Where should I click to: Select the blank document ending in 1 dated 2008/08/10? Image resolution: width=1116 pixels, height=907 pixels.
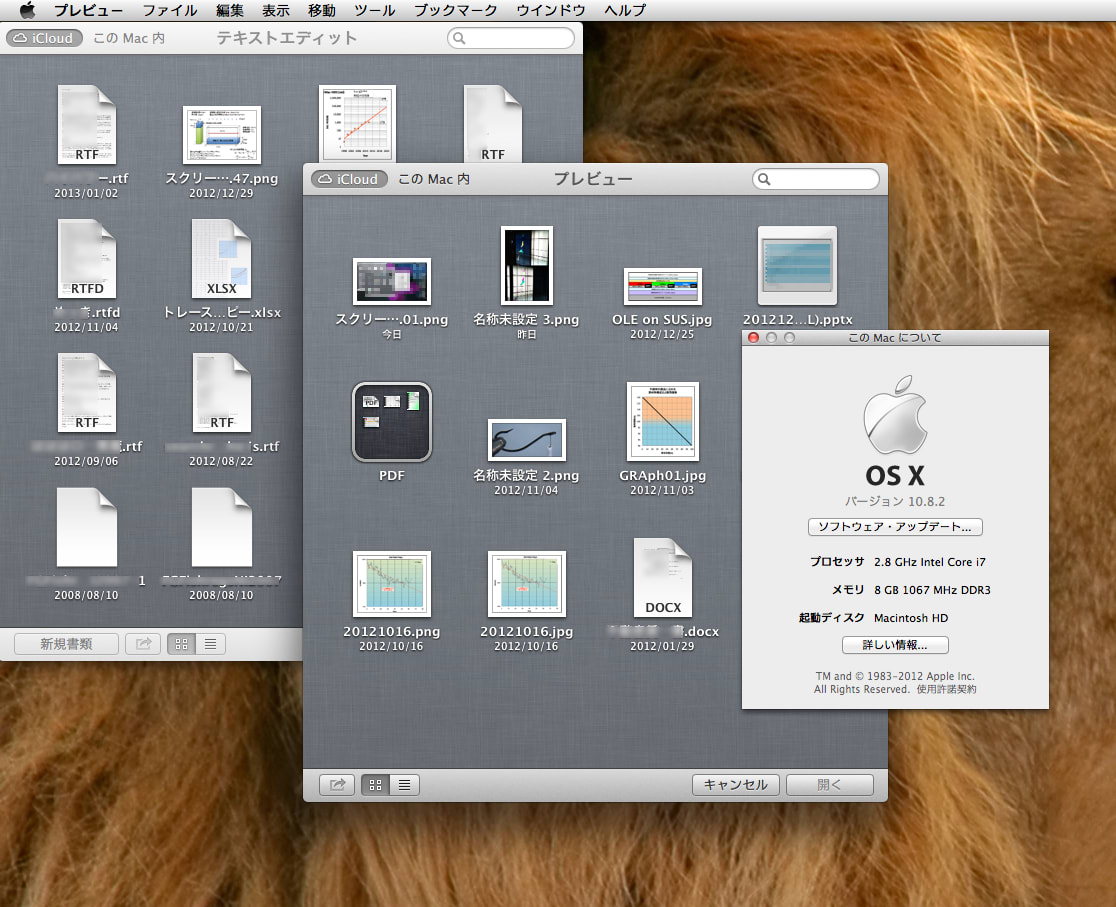[x=86, y=527]
